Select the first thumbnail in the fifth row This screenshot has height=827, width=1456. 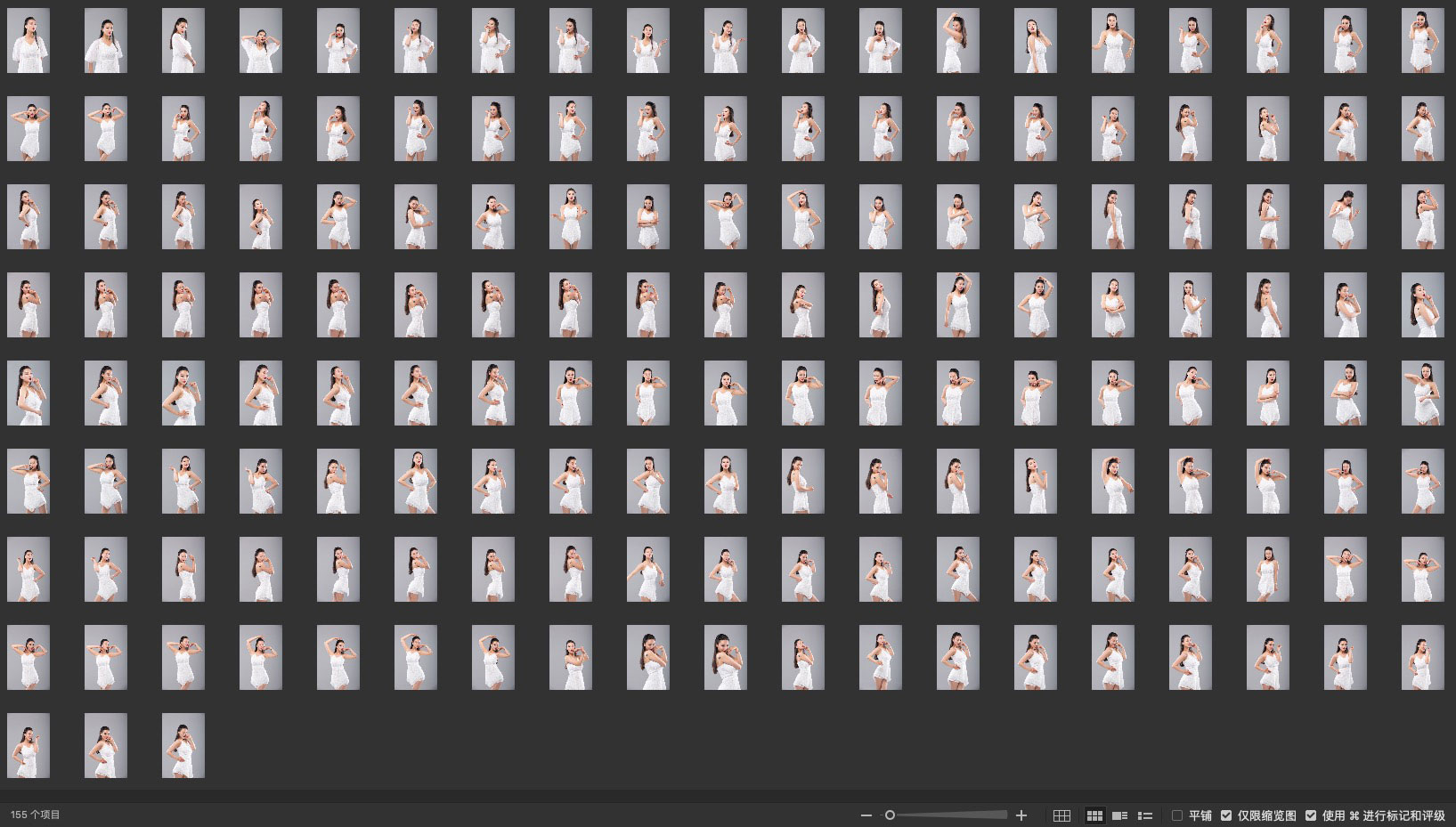(28, 393)
